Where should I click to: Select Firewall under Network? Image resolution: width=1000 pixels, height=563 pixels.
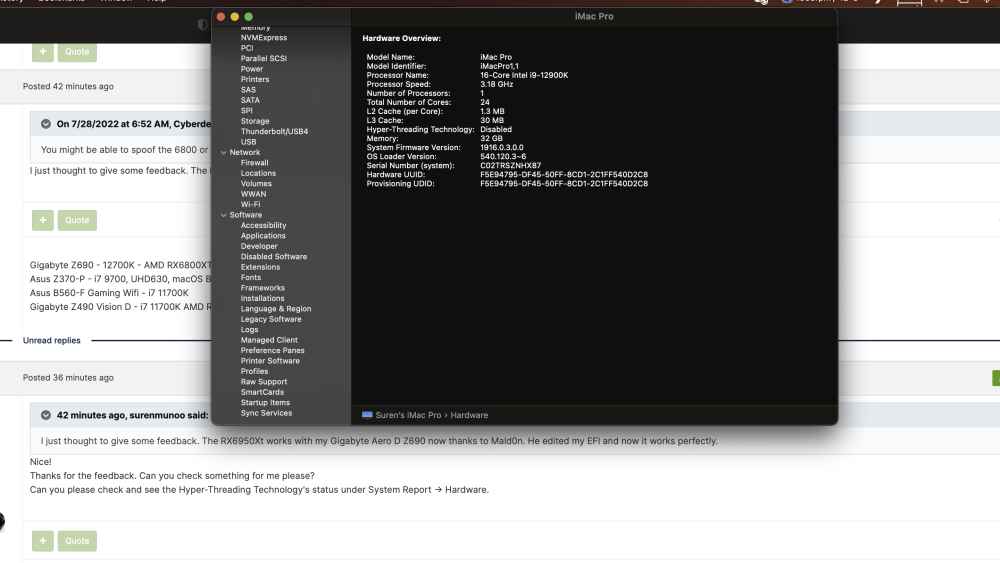[x=254, y=163]
